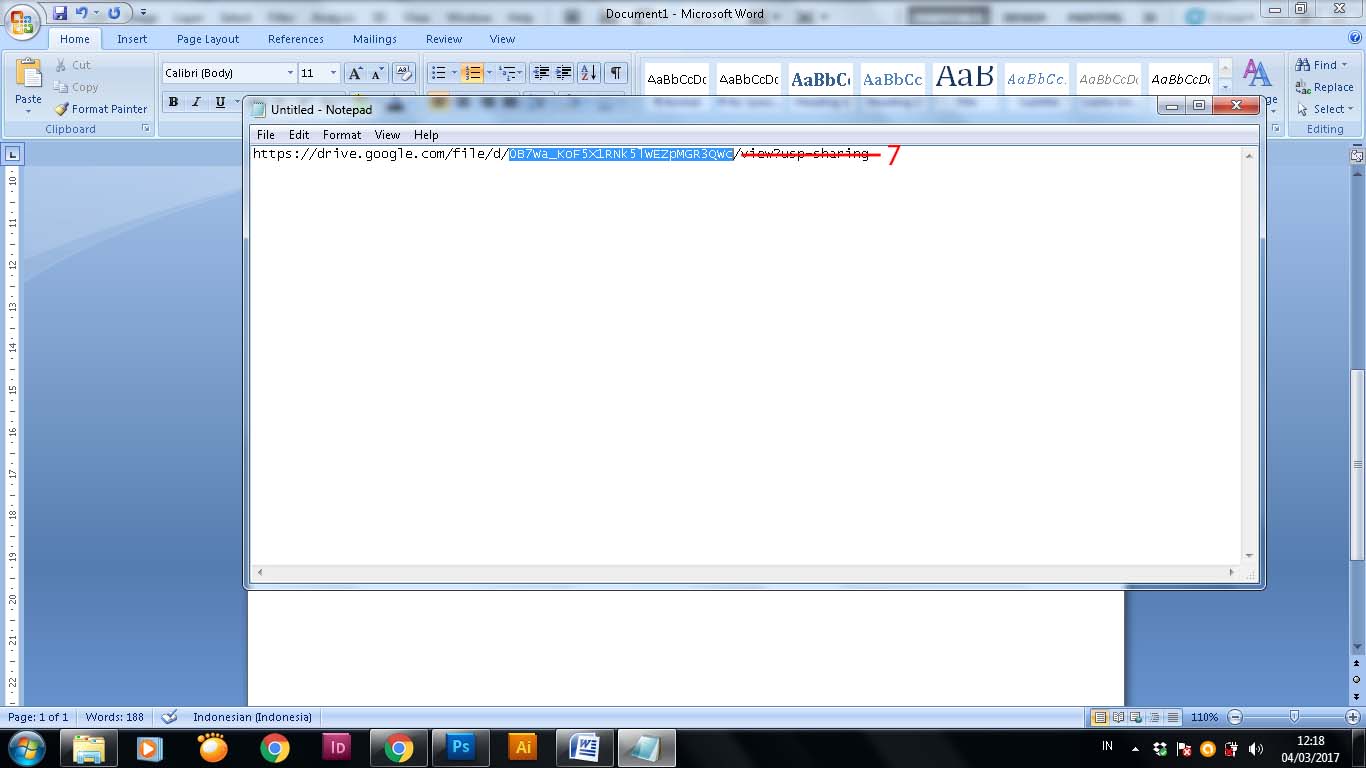The width and height of the screenshot is (1366, 768).
Task: Open Notepad's Edit menu
Action: point(299,135)
